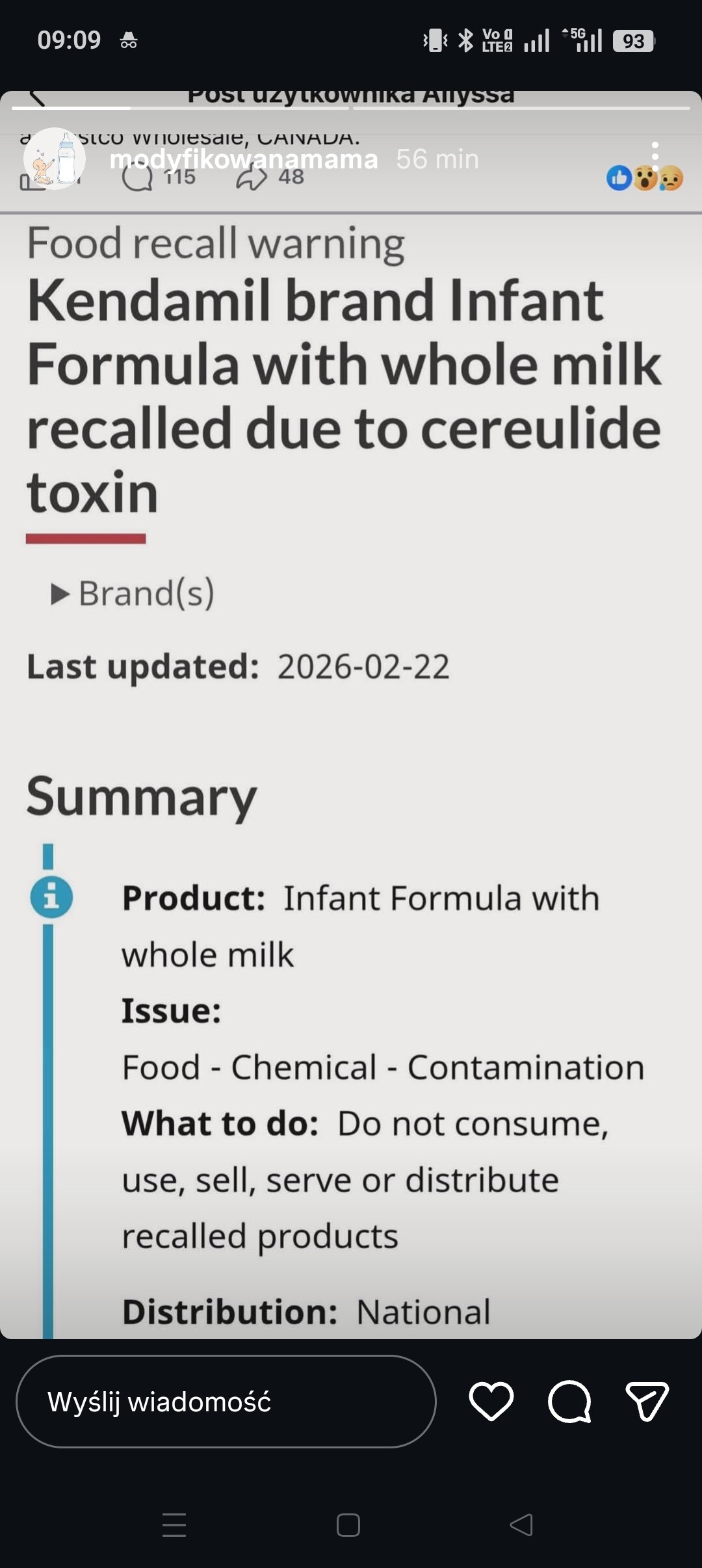Share story via paper plane icon

647,1401
